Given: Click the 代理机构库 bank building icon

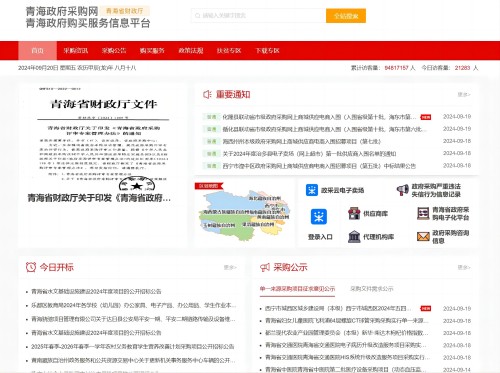Looking at the screenshot, I should [354, 237].
